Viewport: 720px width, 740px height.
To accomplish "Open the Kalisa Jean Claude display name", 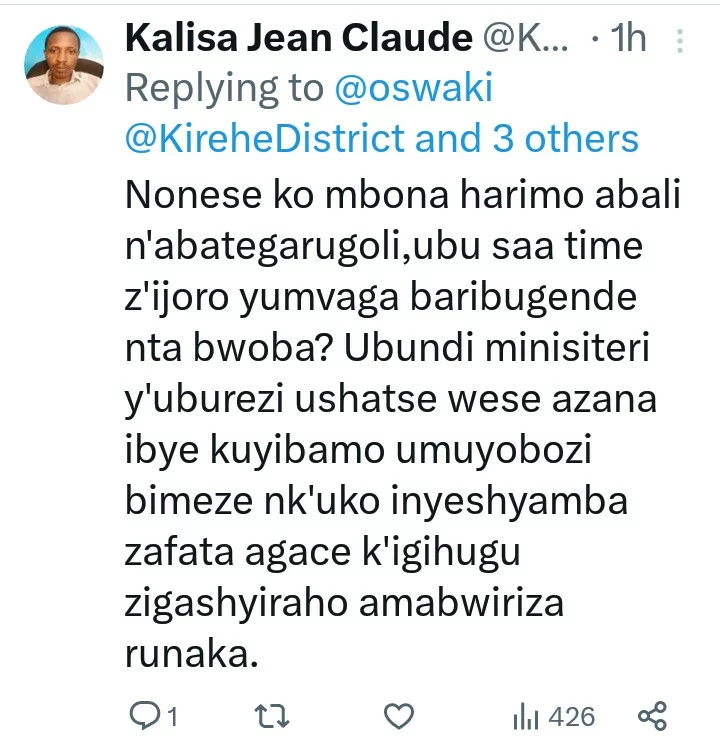I will (299, 38).
